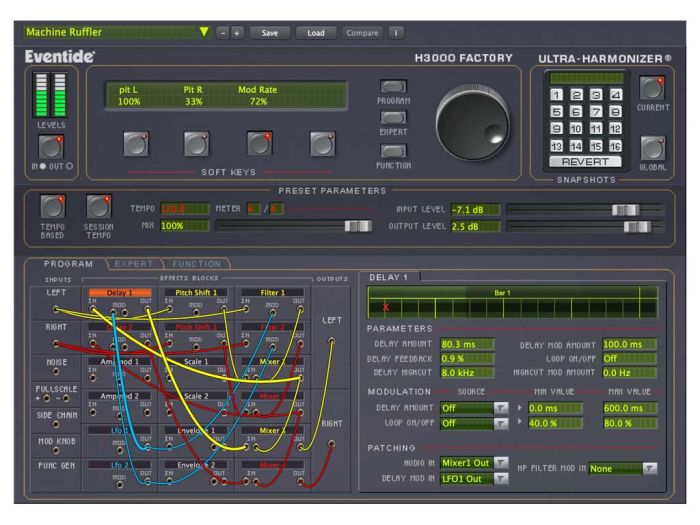Toggle the Levels IN/OUT meter button
Viewport: 700px width, 525px height.
(51, 147)
